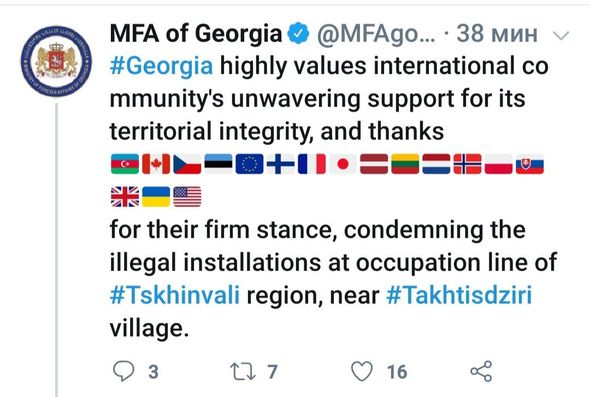Retweet this post using the retweet icon

tap(243, 371)
